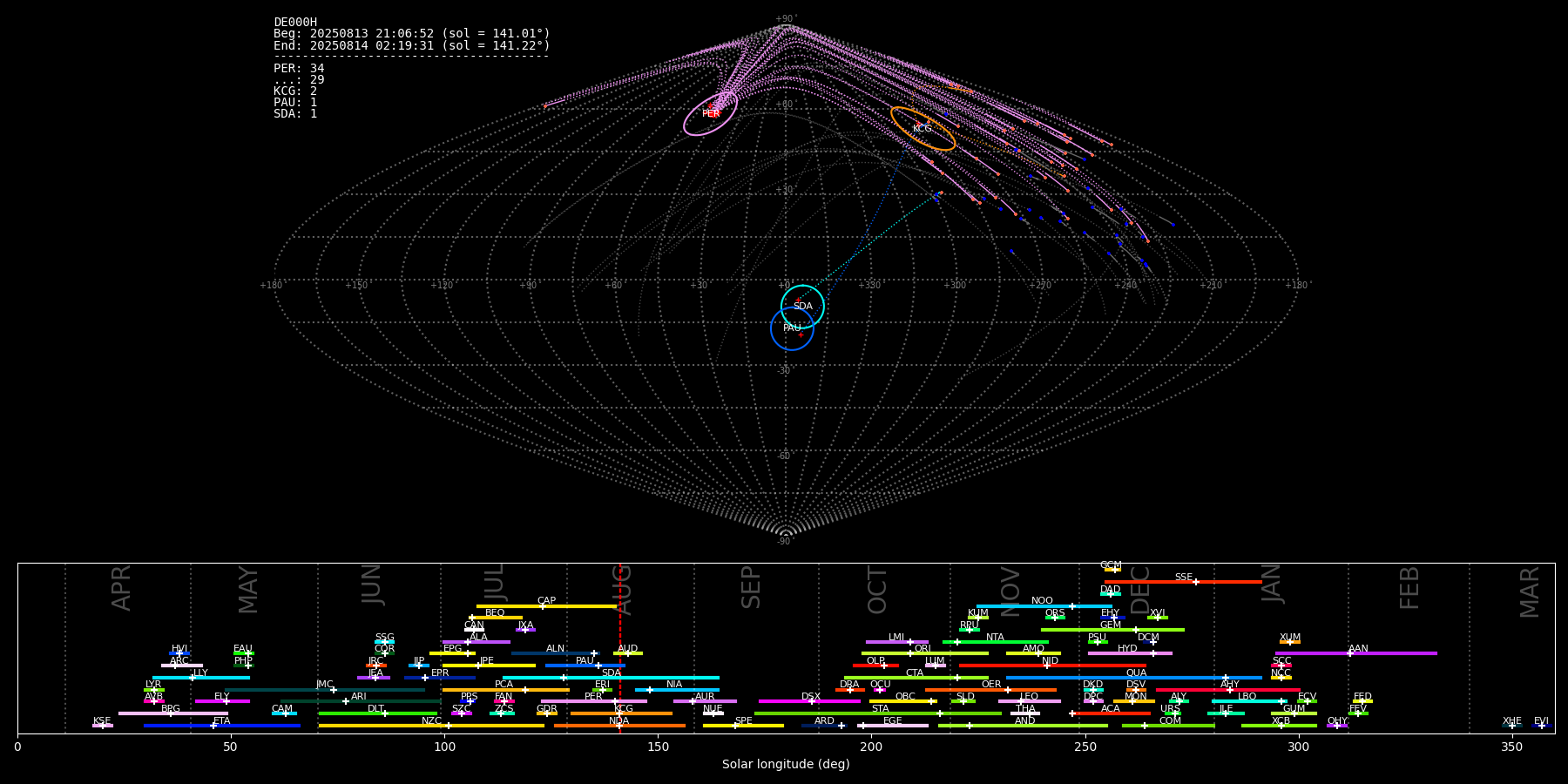The image size is (1568, 784).
Task: Select the red SSE shower bar
Action: [1183, 582]
